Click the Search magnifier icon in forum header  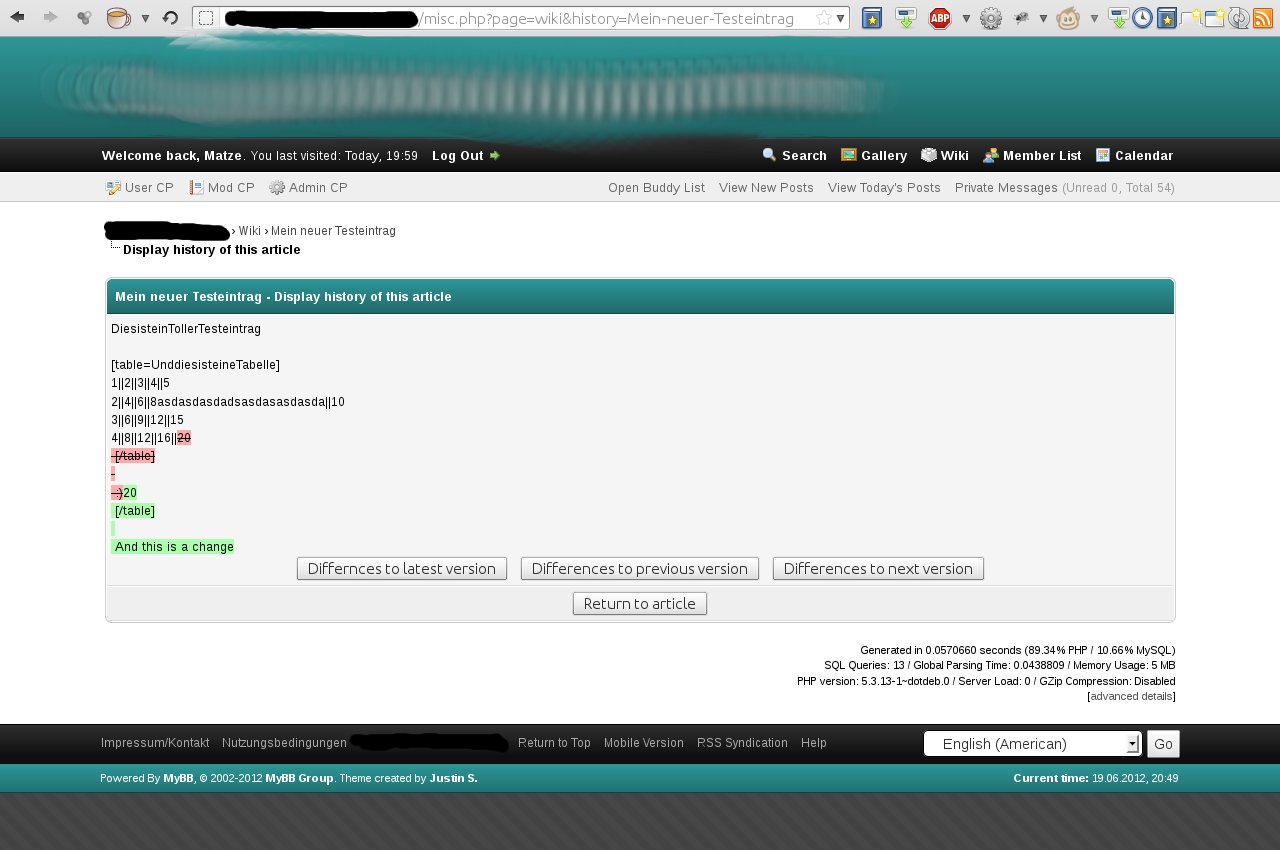point(769,155)
